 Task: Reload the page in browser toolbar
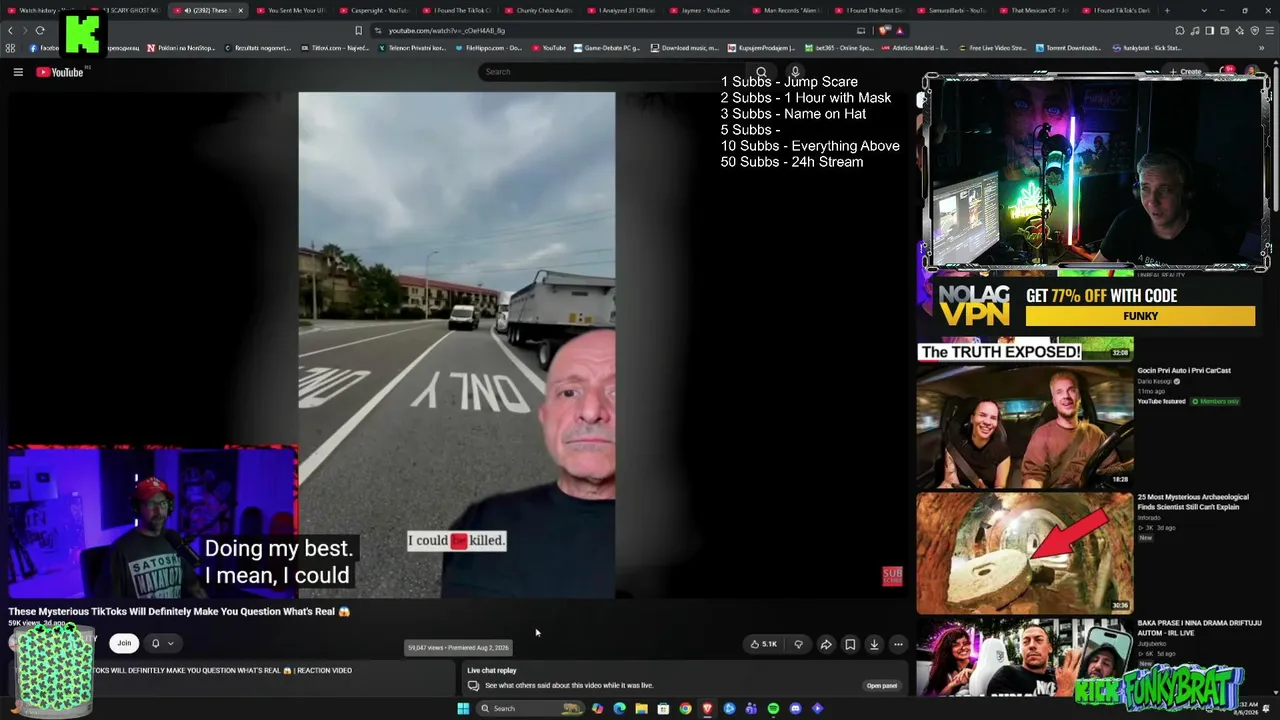[x=40, y=30]
